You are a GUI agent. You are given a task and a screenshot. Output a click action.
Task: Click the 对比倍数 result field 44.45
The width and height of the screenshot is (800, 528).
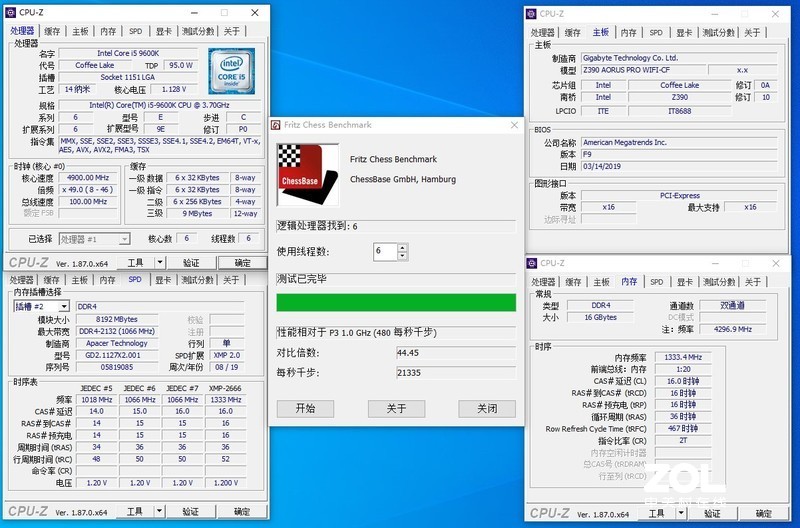[x=456, y=353]
